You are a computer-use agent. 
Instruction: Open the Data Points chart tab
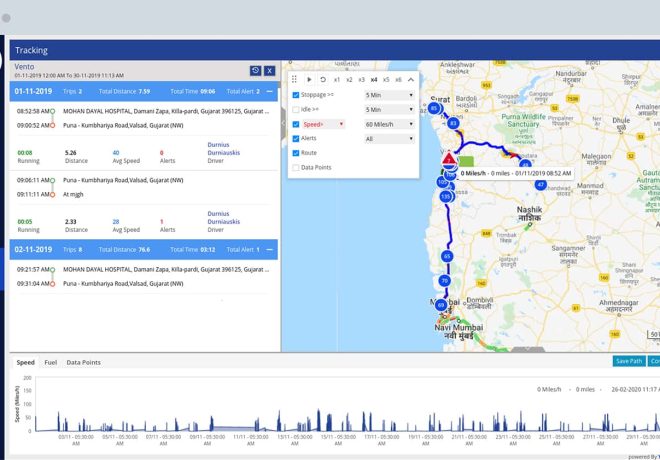[x=84, y=362]
